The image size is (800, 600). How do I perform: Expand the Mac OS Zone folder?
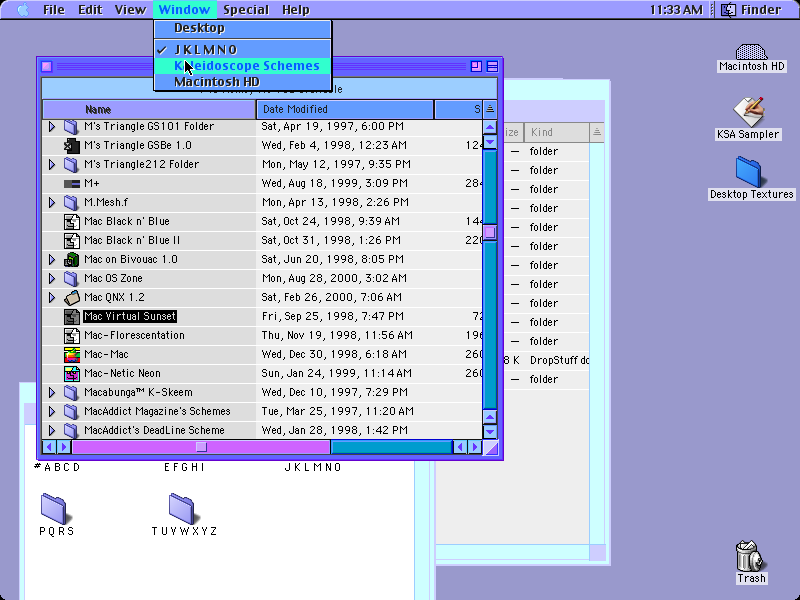(52, 279)
